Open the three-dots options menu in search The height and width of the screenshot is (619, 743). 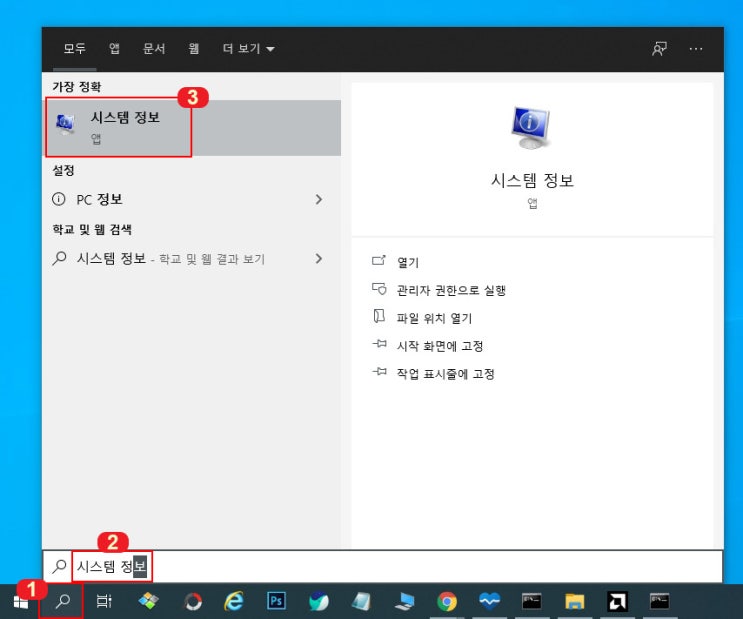(696, 49)
